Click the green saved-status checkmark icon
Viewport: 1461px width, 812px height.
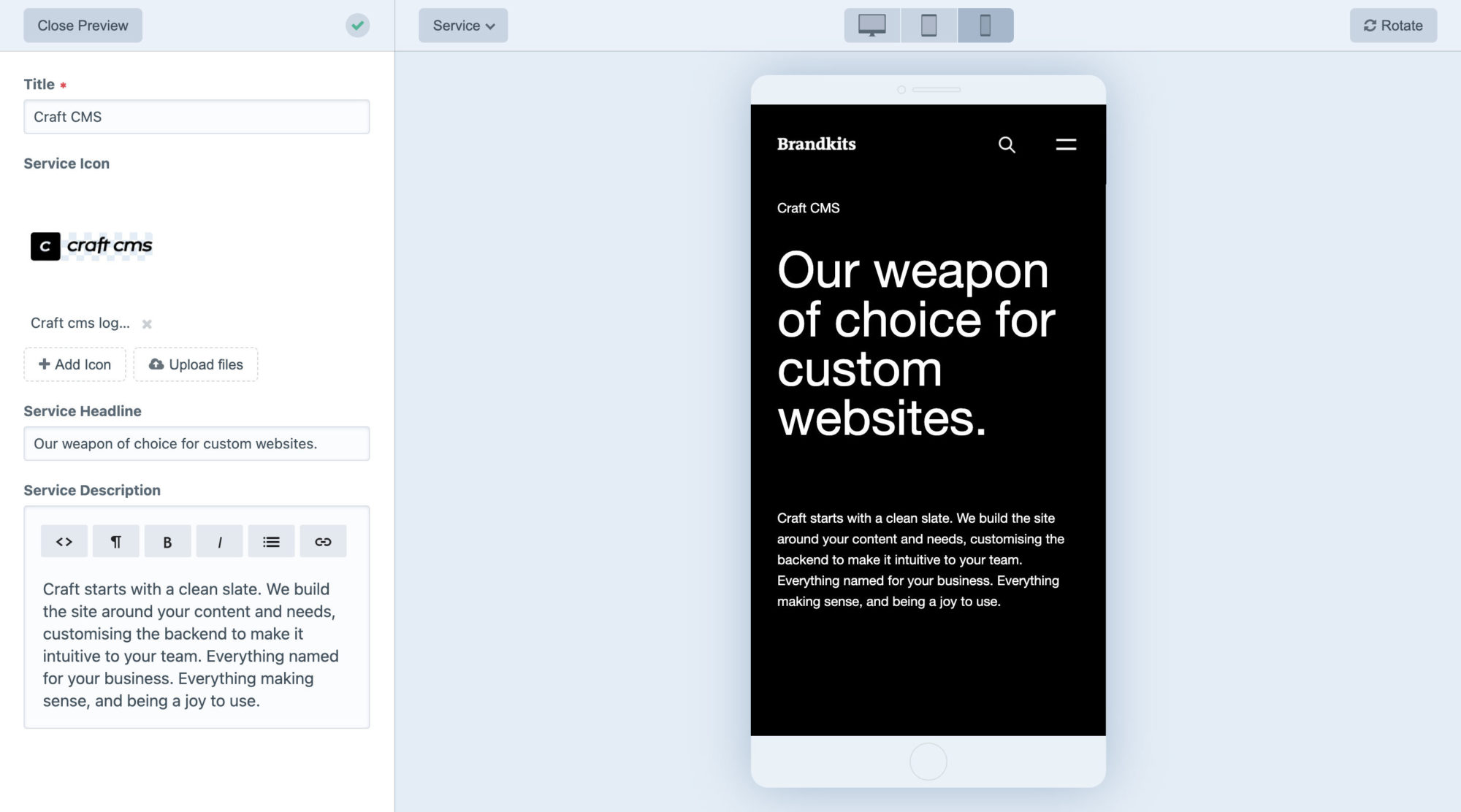tap(357, 26)
